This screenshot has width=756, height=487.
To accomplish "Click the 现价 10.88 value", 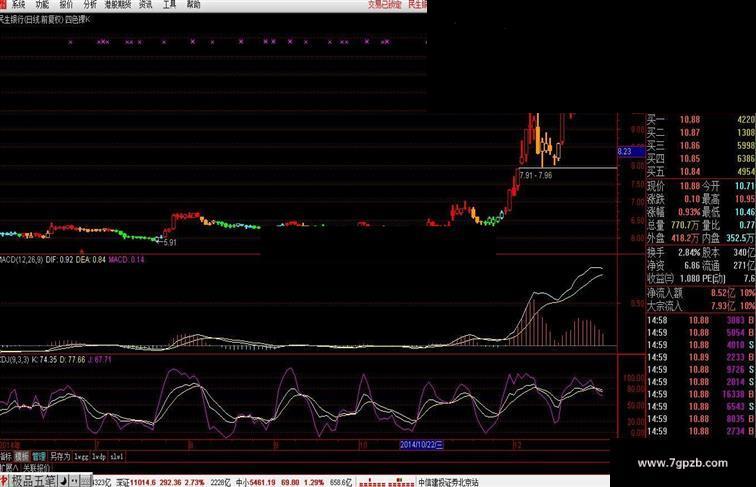I will pos(690,186).
